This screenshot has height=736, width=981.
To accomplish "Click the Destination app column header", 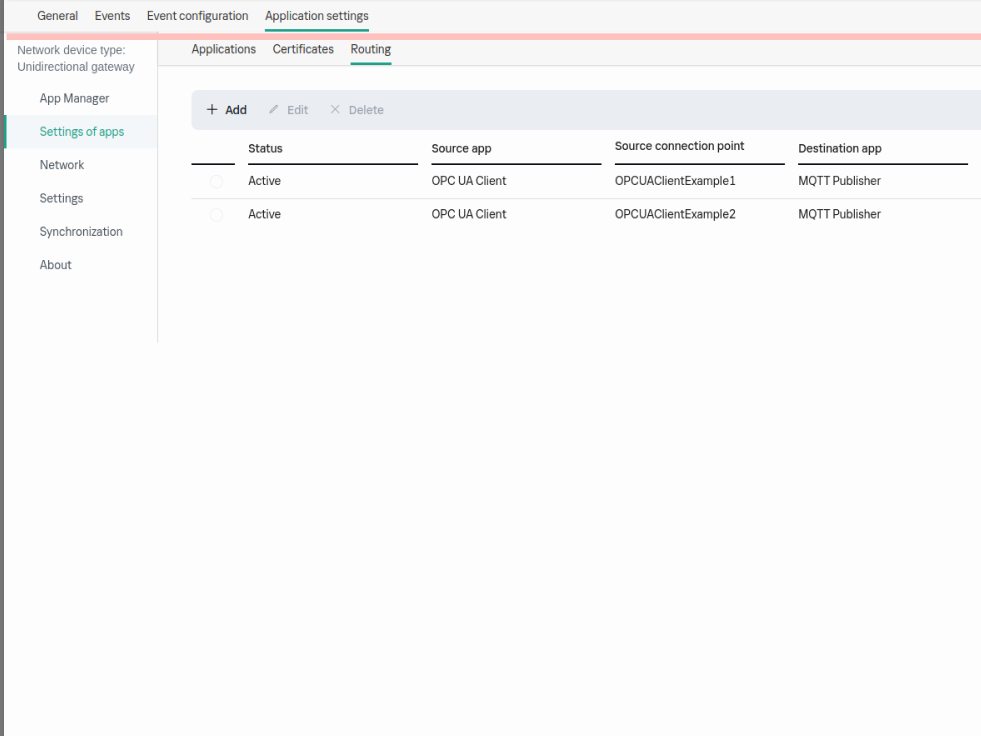I will point(839,149).
